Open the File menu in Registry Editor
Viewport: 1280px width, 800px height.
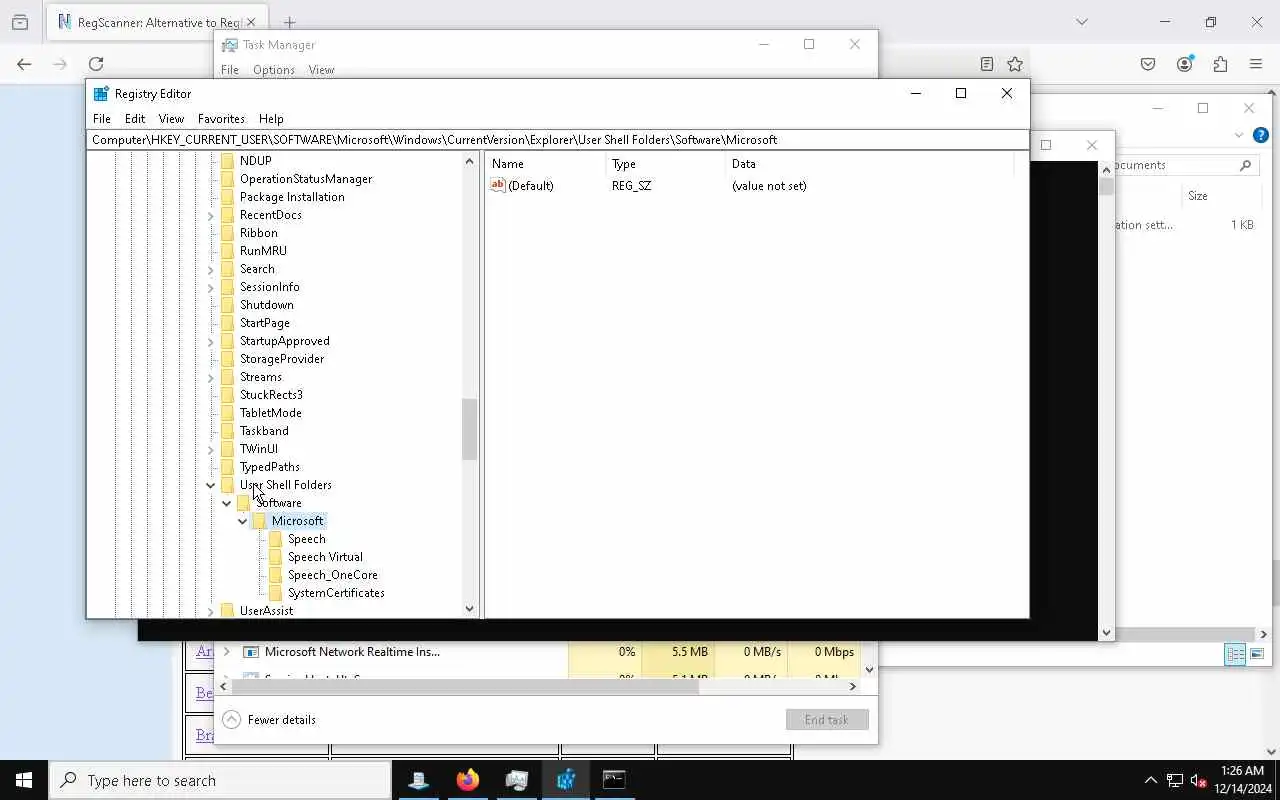(x=102, y=118)
